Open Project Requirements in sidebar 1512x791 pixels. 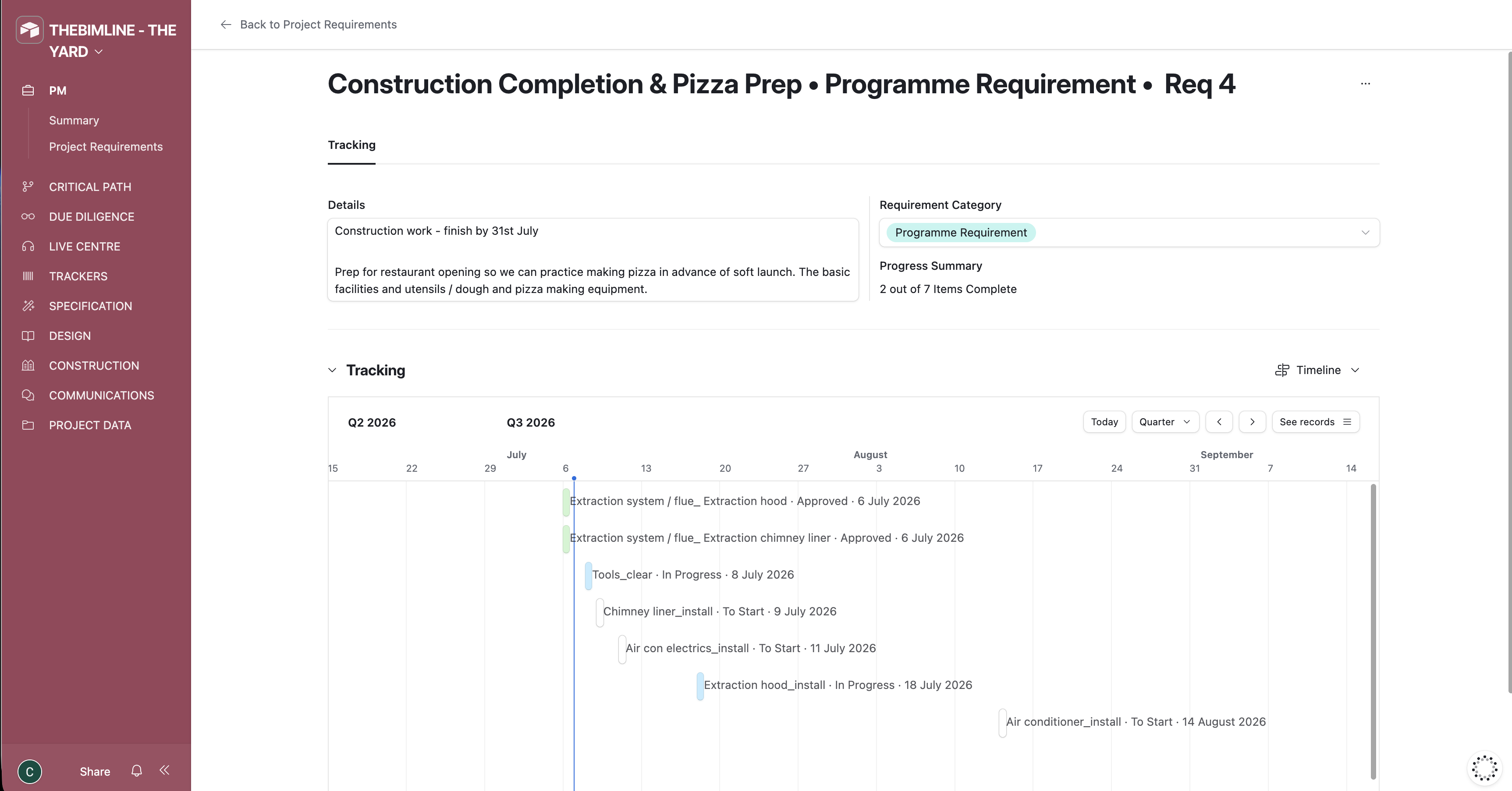pyautogui.click(x=106, y=147)
